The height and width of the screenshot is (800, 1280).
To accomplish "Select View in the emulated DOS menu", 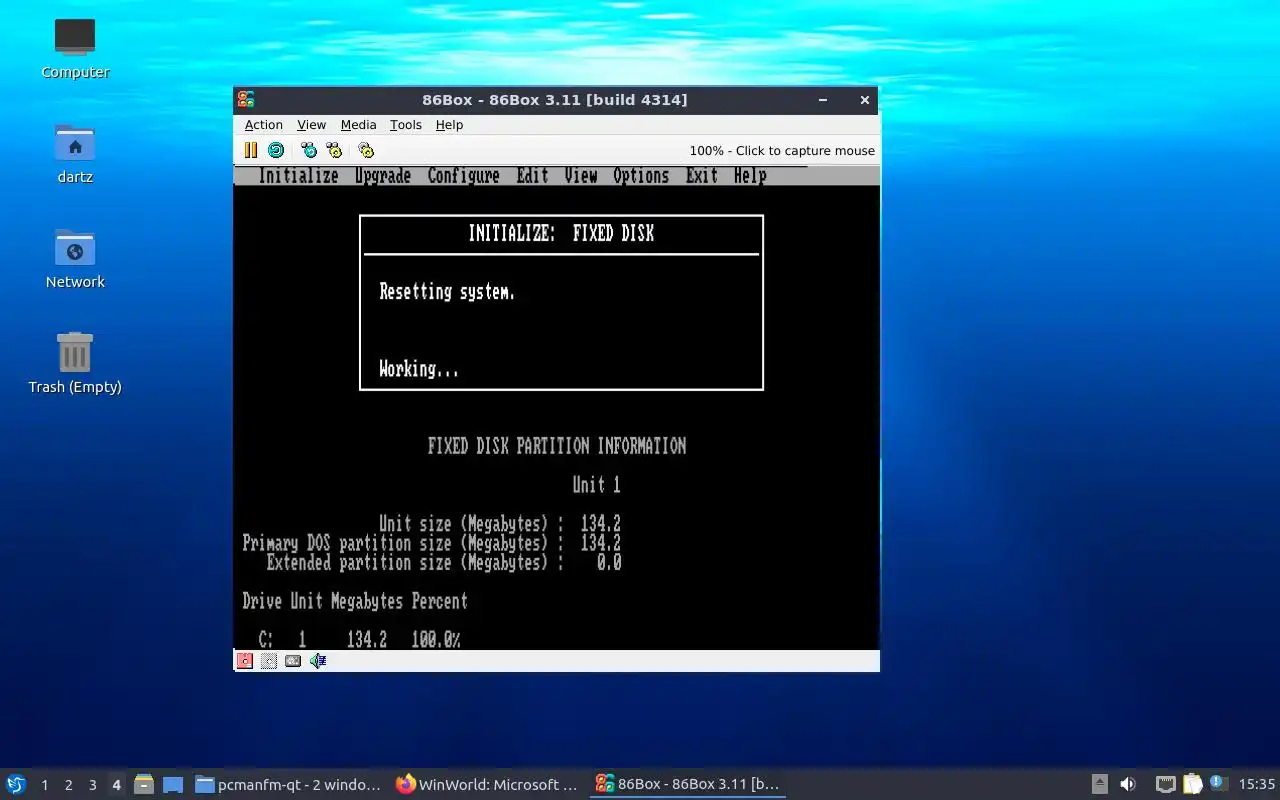I will coord(581,176).
